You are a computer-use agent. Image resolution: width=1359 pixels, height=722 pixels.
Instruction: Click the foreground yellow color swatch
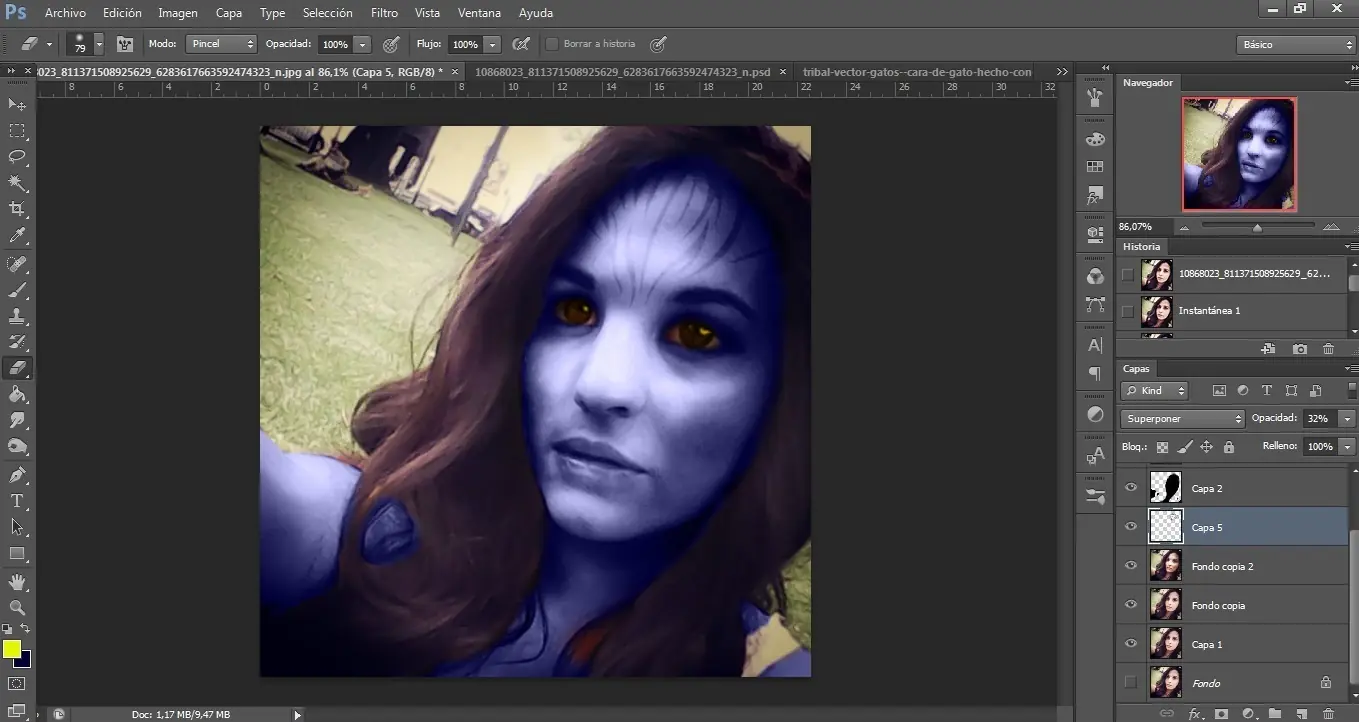[11, 649]
